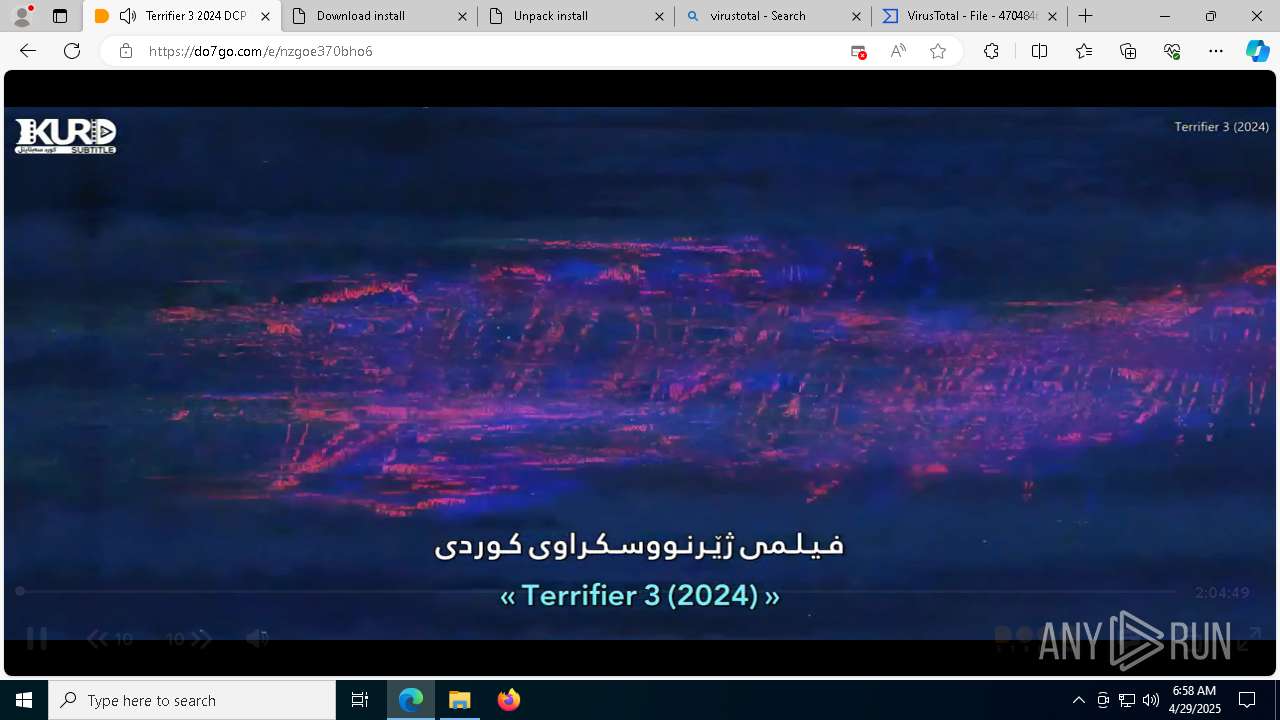Close the Download install tab
Viewport: 1280px width, 720px height.
tap(462, 16)
